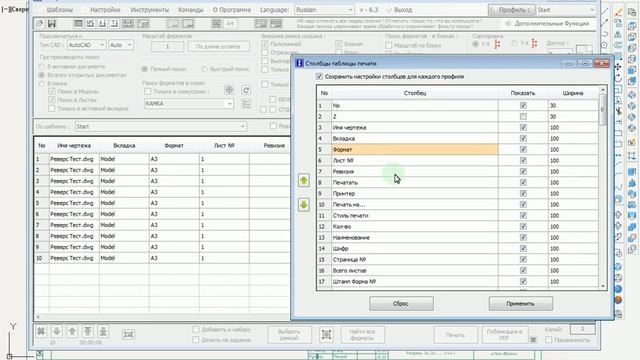Viewport: 640px width, 360px height.
Task: Open the RAMKA layer dropdown
Action: click(x=189, y=104)
